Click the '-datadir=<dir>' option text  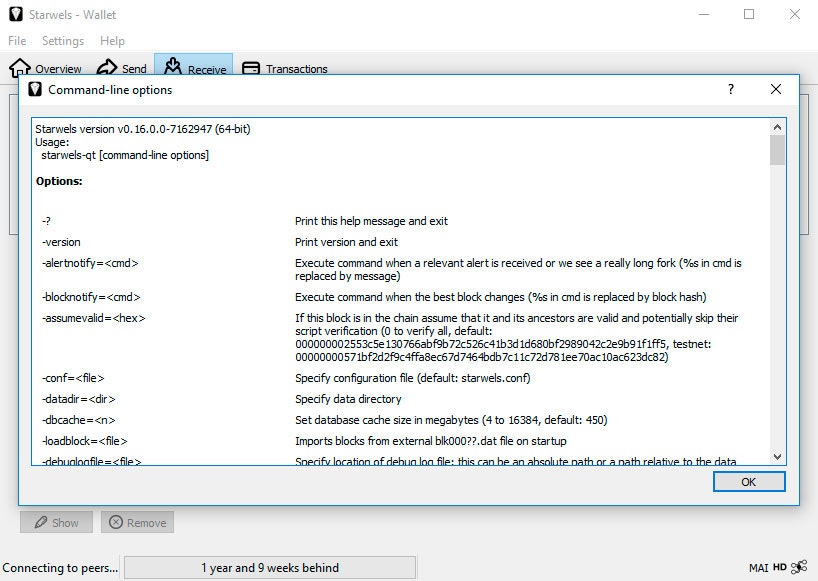(79, 398)
